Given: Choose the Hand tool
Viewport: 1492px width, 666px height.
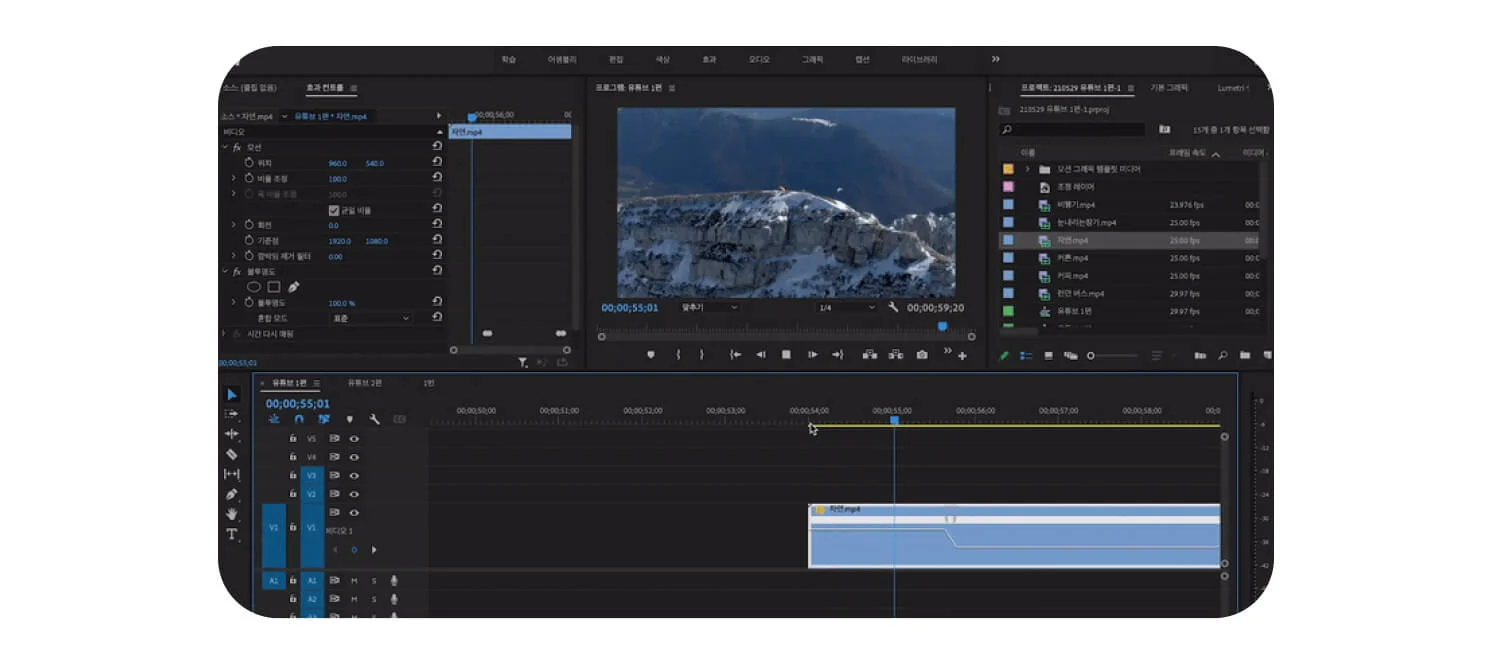Looking at the screenshot, I should [x=232, y=514].
